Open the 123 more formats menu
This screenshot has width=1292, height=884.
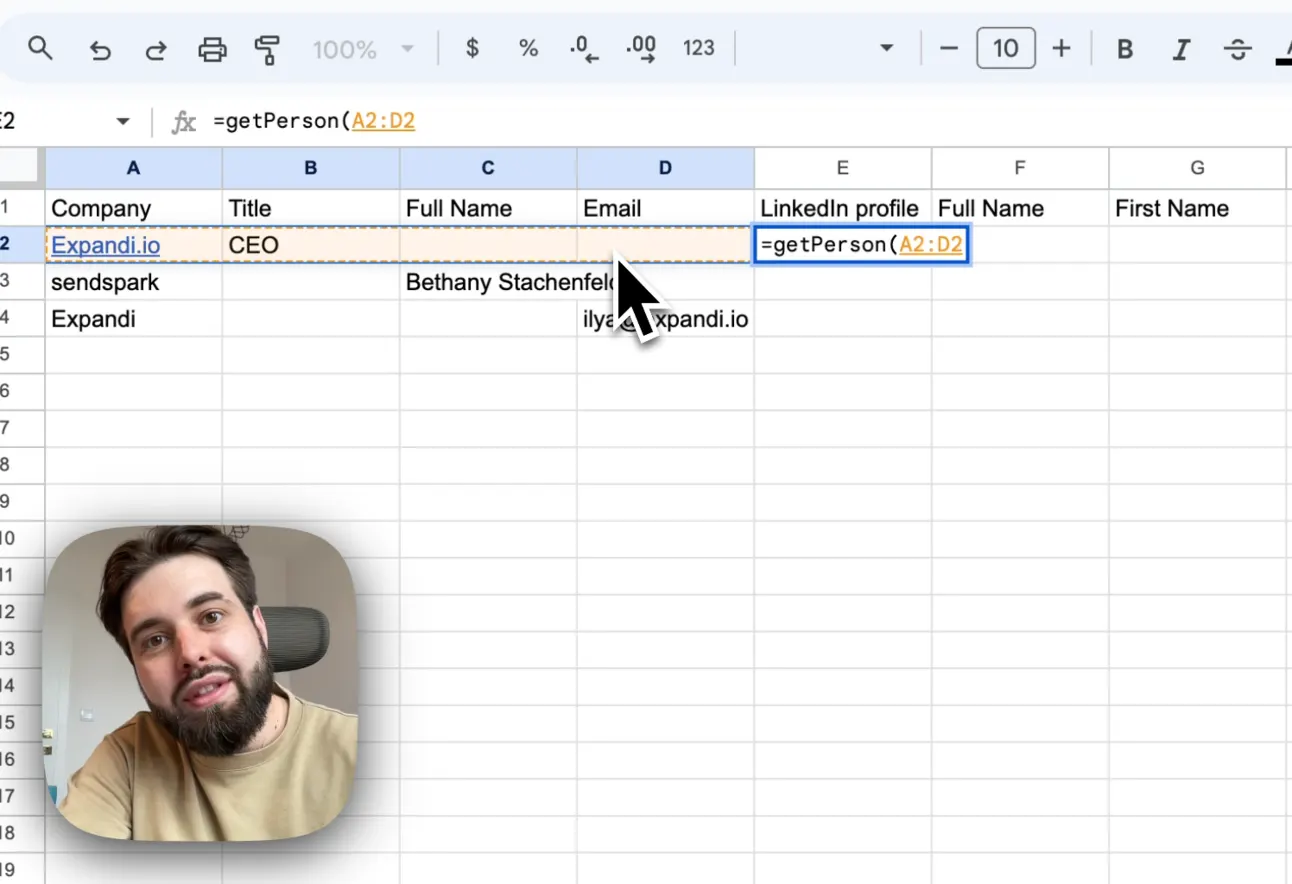pos(699,48)
